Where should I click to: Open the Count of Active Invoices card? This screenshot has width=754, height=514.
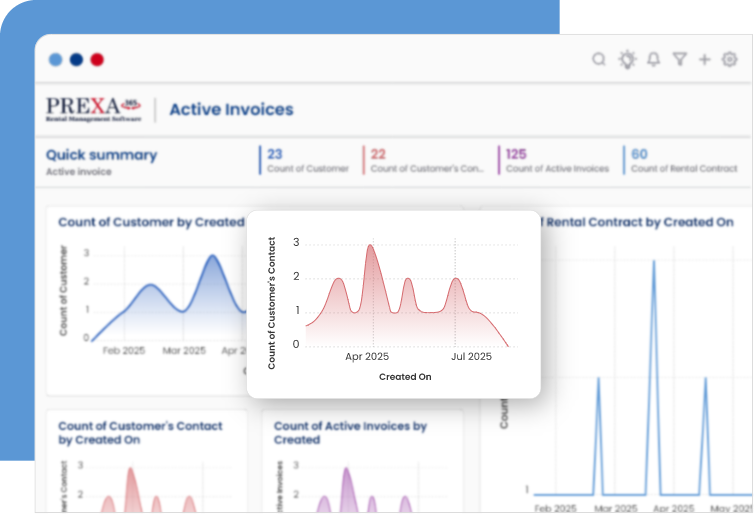click(368, 461)
